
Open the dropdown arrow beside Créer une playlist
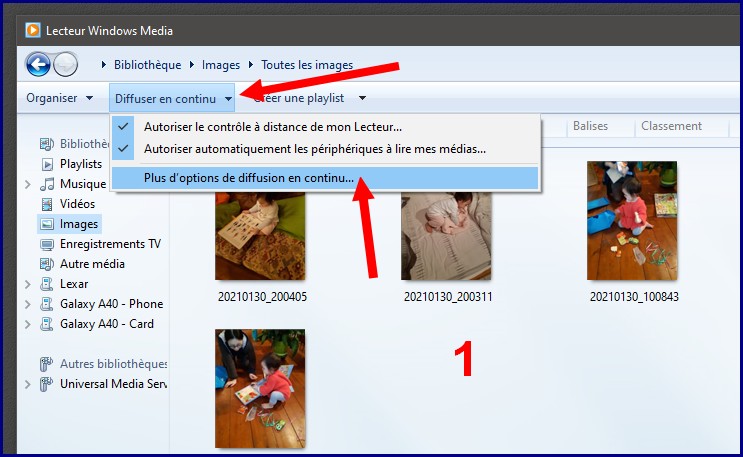tap(362, 98)
